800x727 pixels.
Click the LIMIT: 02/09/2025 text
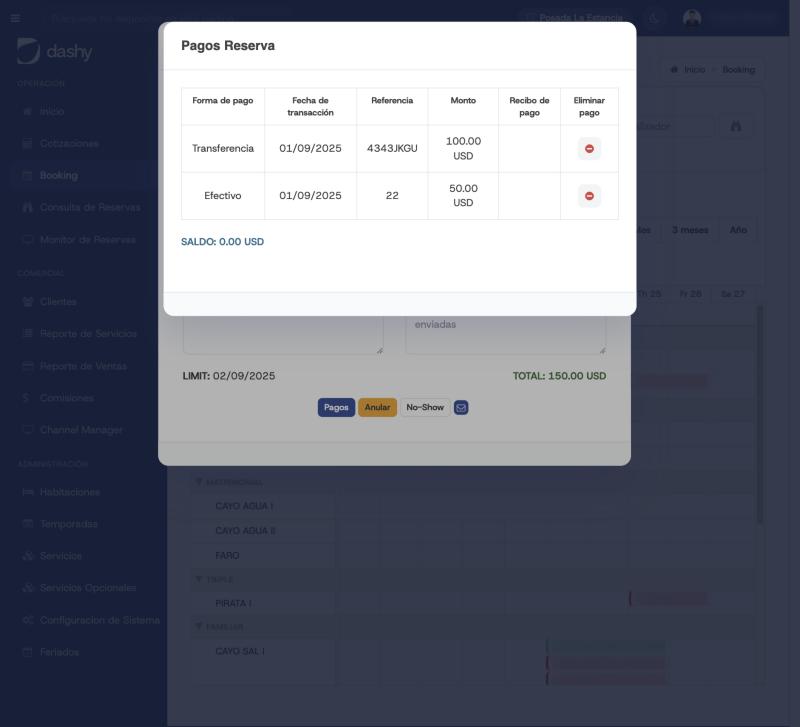pyautogui.click(x=229, y=376)
